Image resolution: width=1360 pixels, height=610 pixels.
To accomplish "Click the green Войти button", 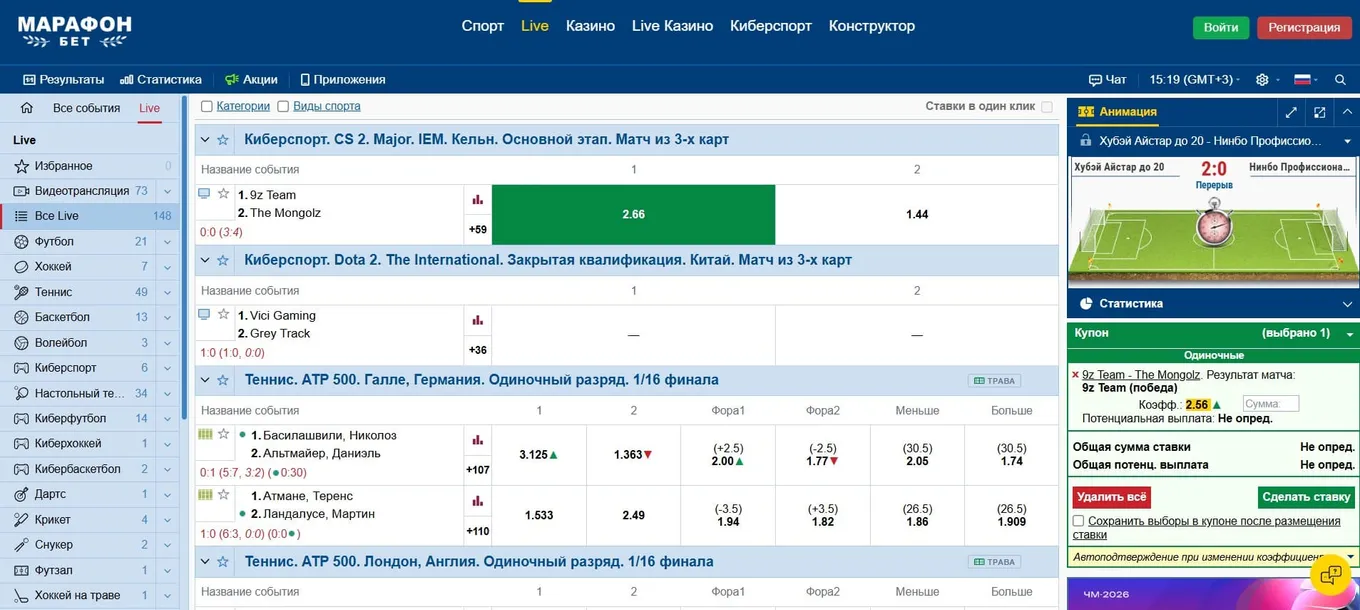I will [1221, 28].
